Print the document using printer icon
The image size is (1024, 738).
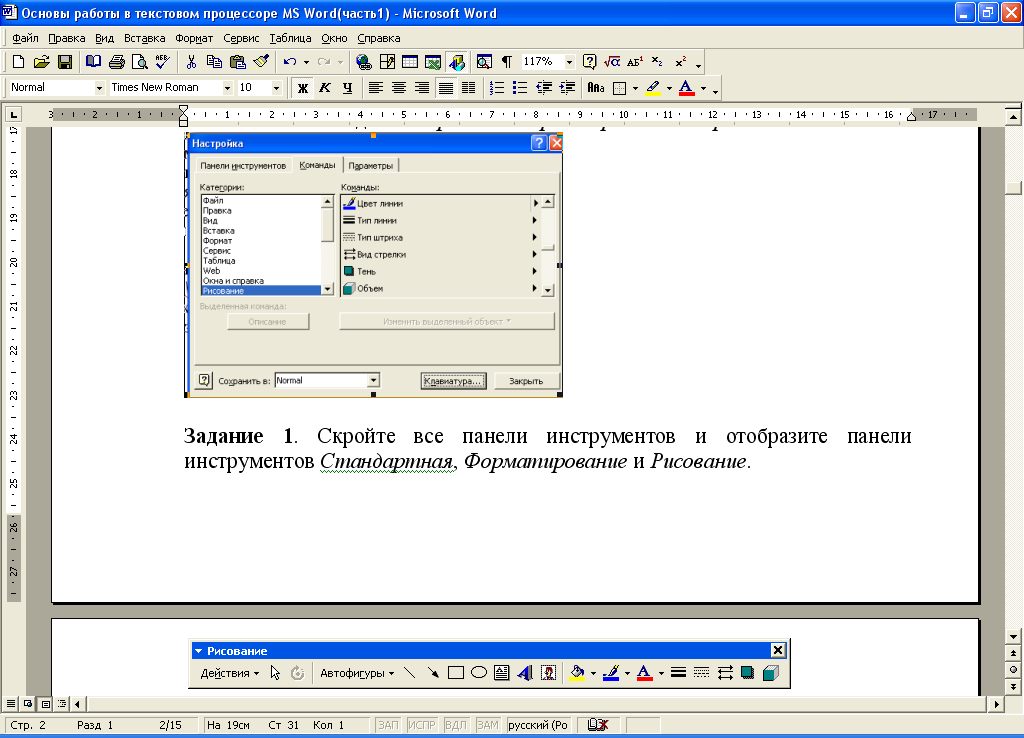point(117,62)
